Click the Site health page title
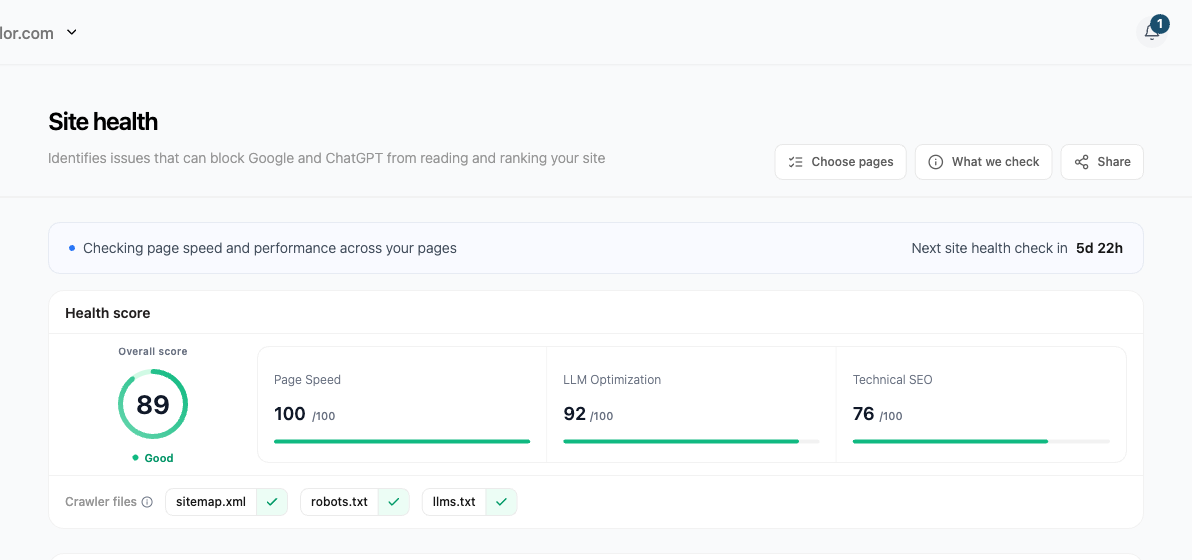Viewport: 1192px width, 560px height. 103,122
